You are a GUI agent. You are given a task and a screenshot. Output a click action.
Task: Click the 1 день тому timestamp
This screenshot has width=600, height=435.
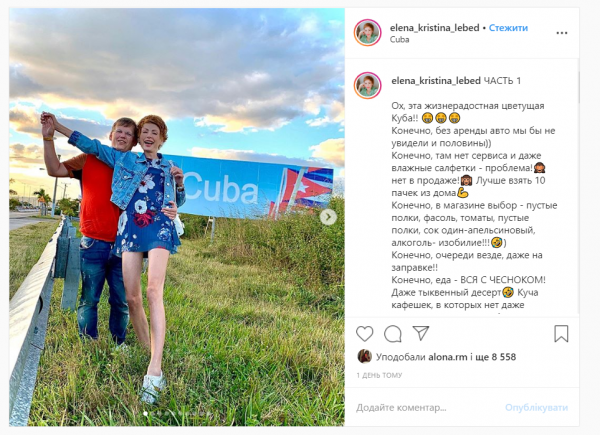click(x=379, y=375)
